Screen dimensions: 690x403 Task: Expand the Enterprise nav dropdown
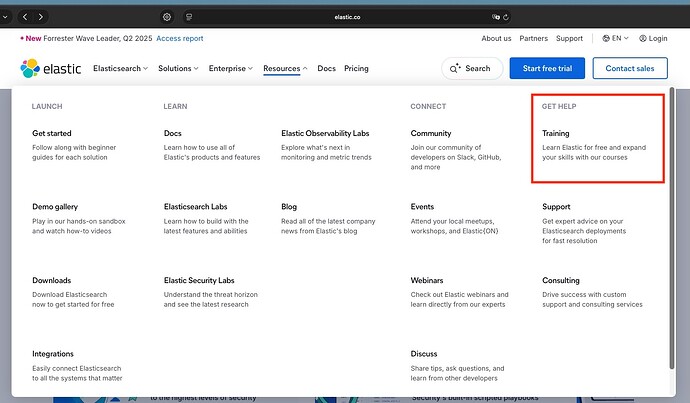pyautogui.click(x=231, y=68)
